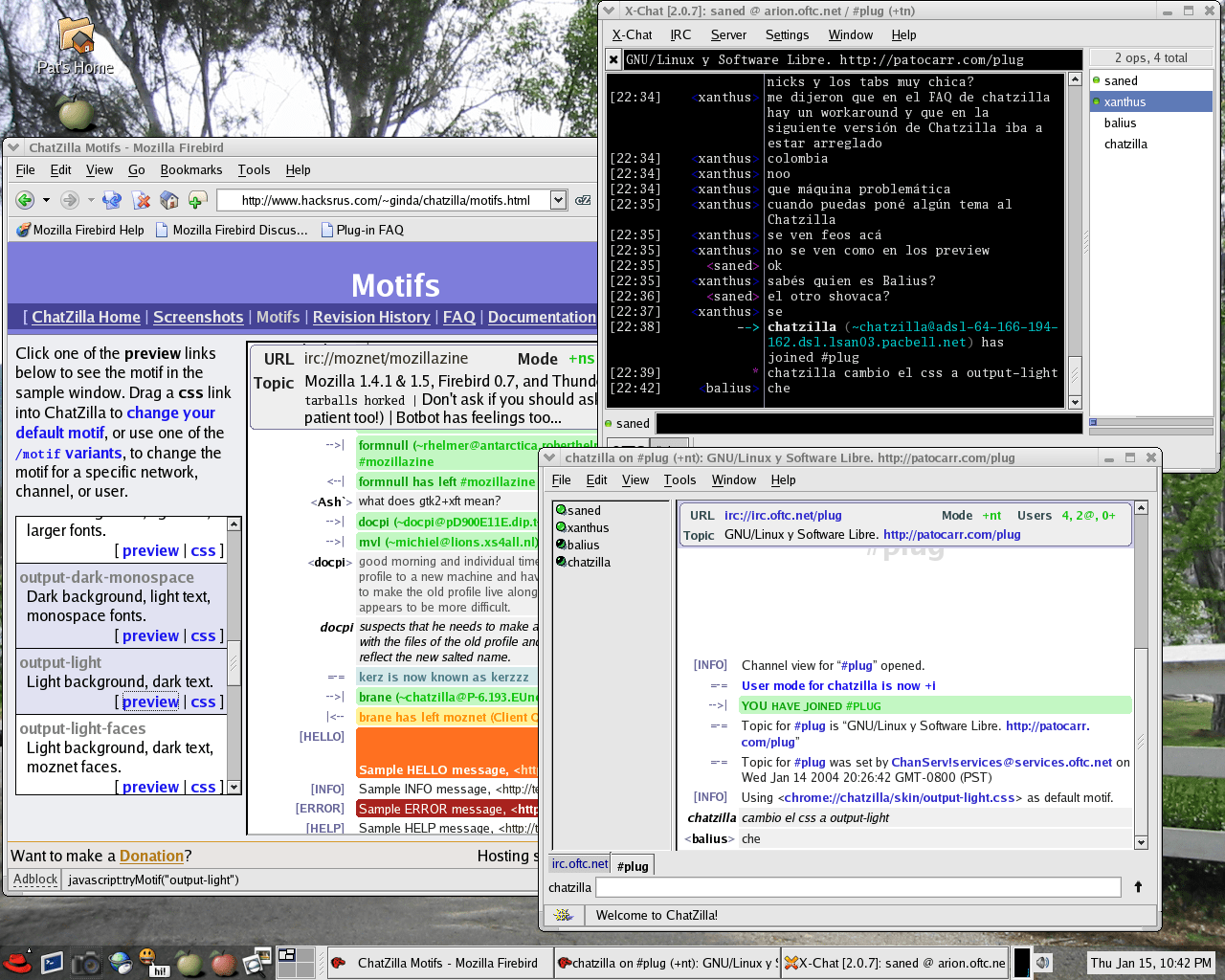Open the globe web browser launcher

(x=121, y=962)
